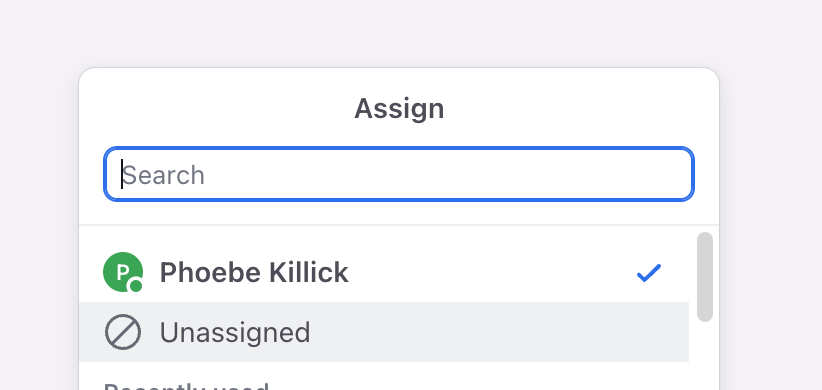Select Phoebe Killick's green P avatar
This screenshot has height=390, width=822.
point(123,272)
